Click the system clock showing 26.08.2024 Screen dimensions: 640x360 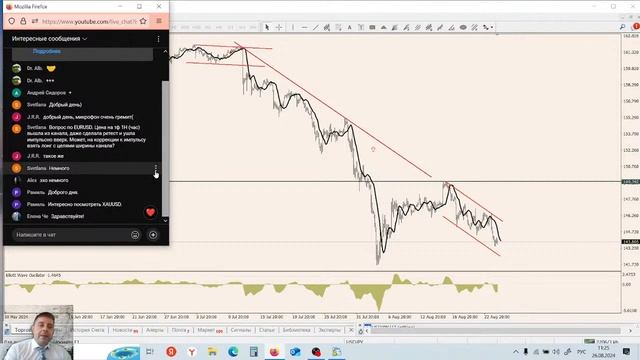(603, 351)
